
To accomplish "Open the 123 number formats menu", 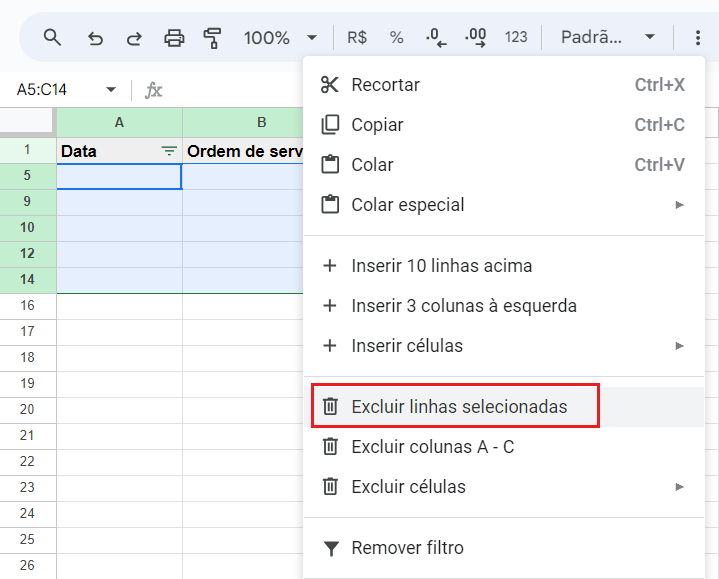I will 516,37.
